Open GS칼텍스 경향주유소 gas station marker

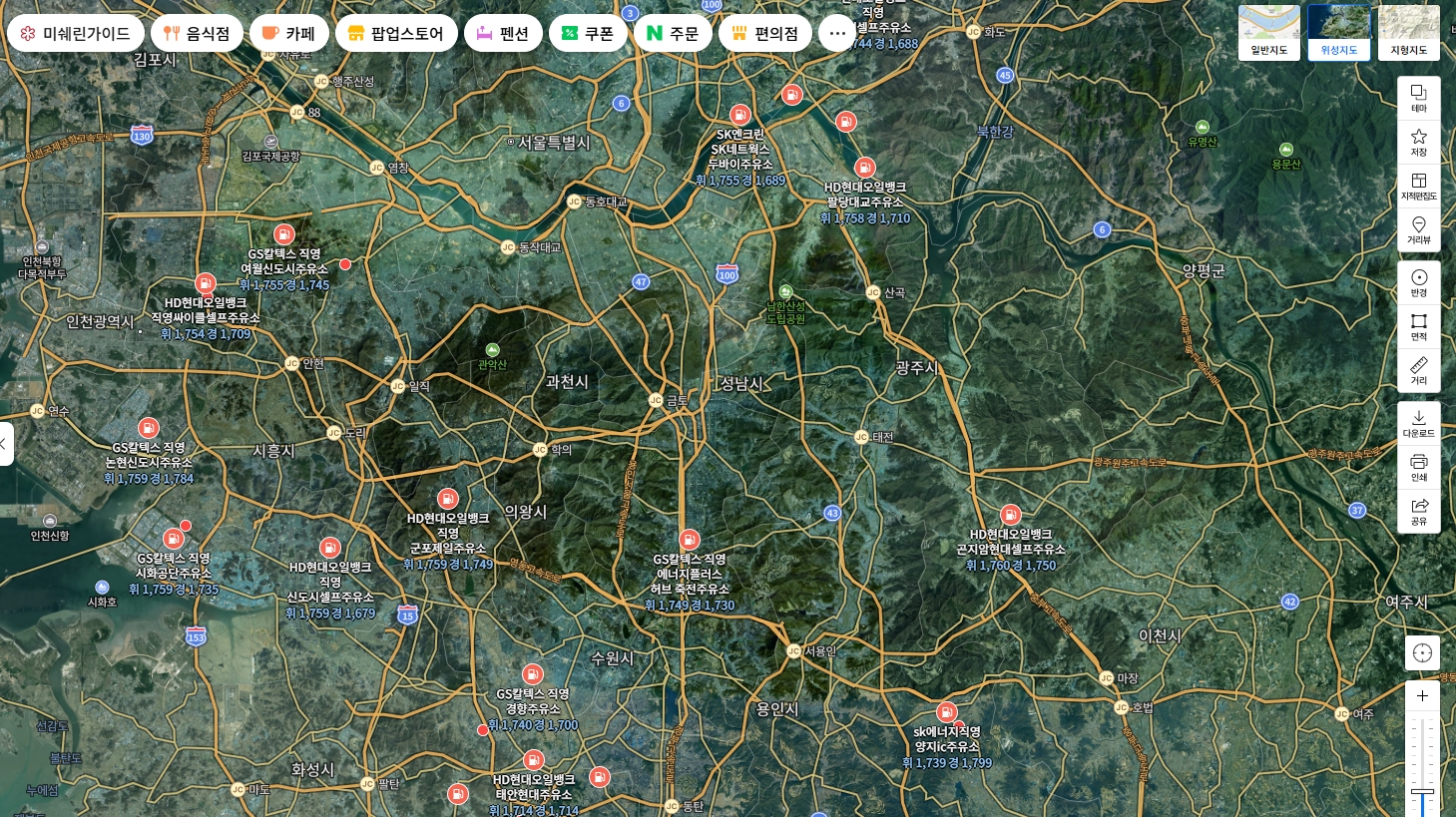tap(533, 674)
